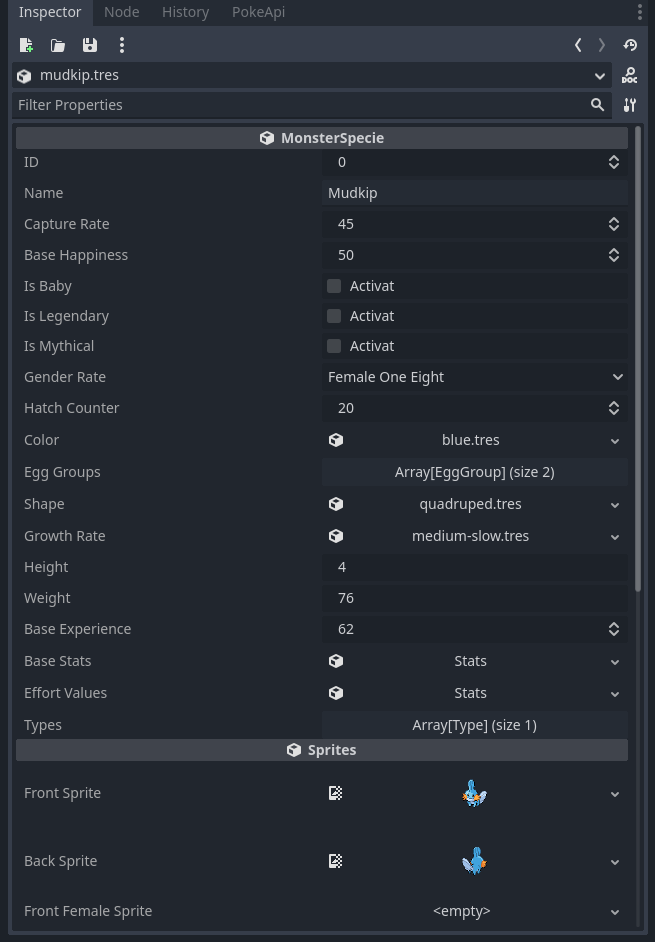Toggle the Is Legendary checkbox
The width and height of the screenshot is (655, 942).
(x=334, y=316)
